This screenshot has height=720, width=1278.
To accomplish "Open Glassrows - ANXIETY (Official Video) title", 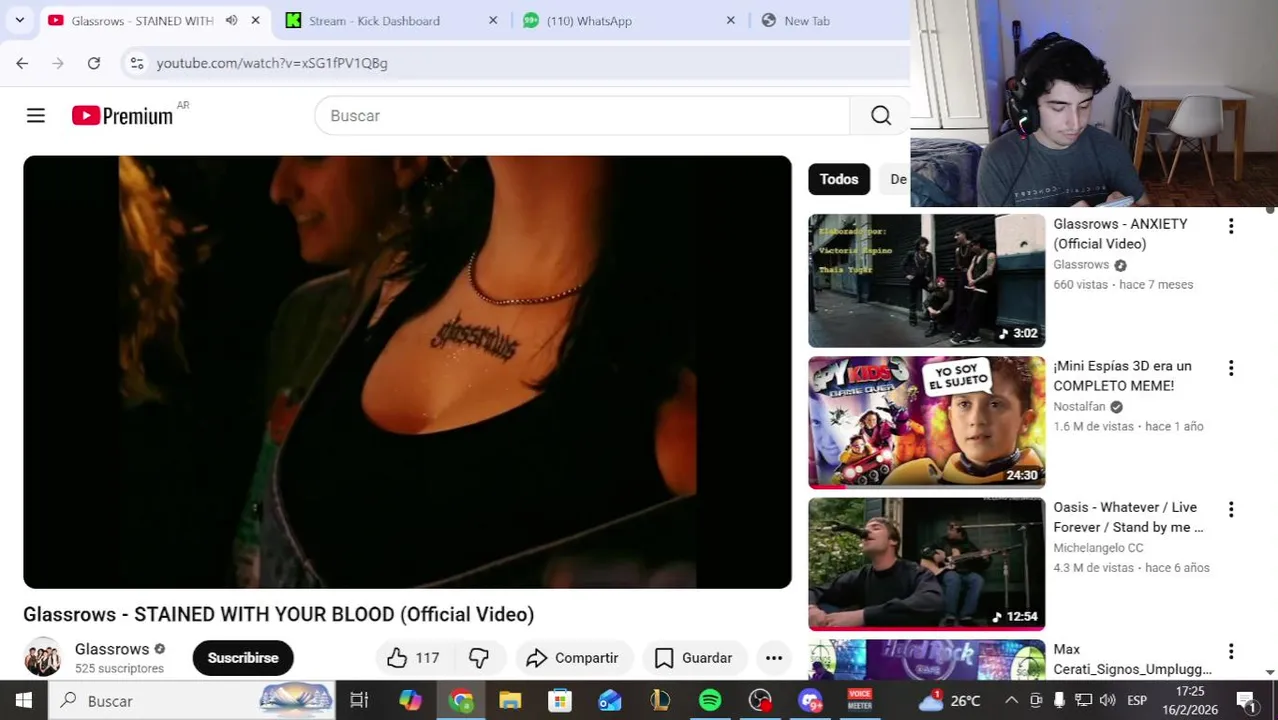I will click(x=1120, y=234).
